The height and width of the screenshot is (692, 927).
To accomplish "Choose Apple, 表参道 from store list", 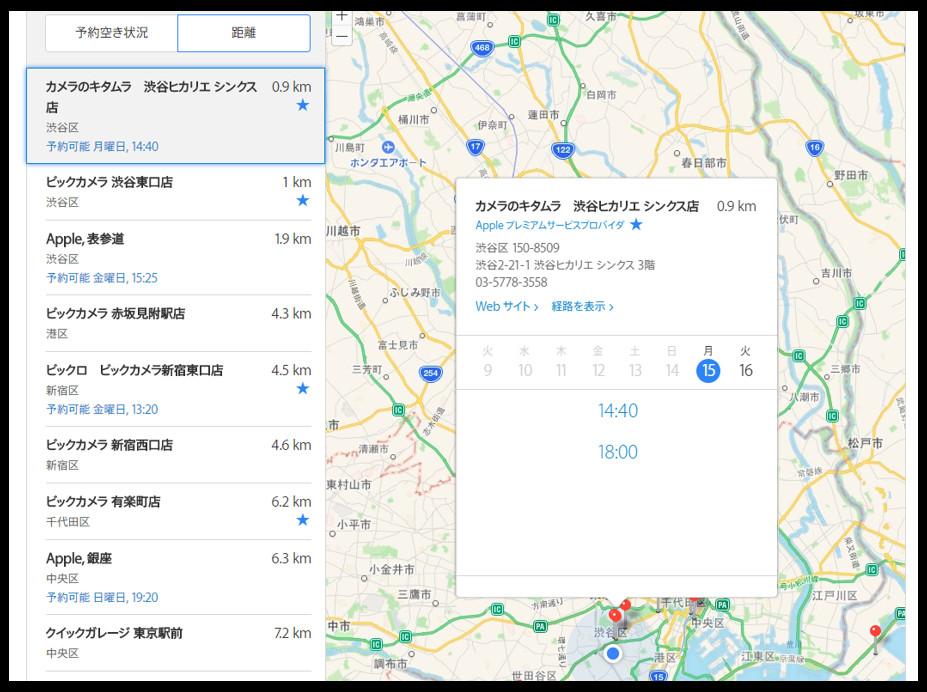I will tap(179, 258).
